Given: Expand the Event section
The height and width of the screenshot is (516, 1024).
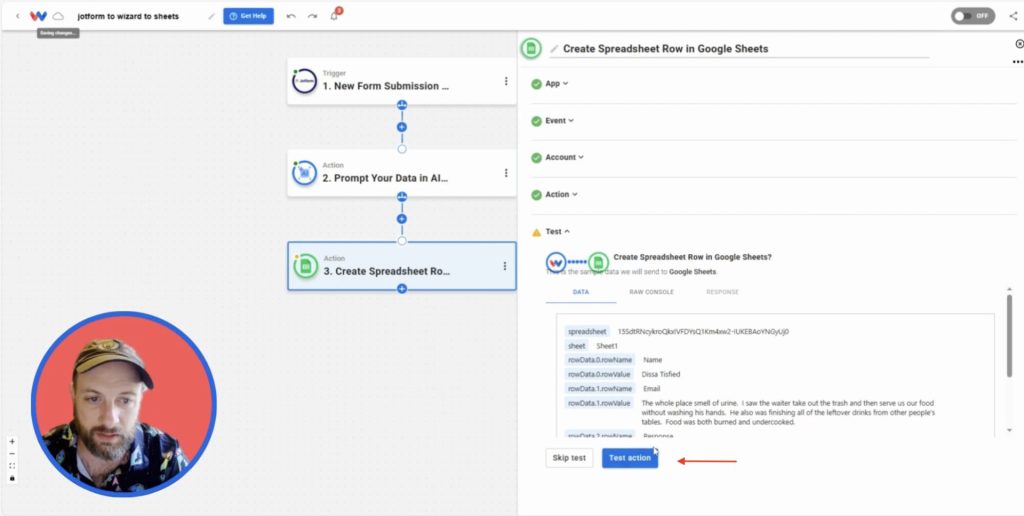Looking at the screenshot, I should (560, 121).
